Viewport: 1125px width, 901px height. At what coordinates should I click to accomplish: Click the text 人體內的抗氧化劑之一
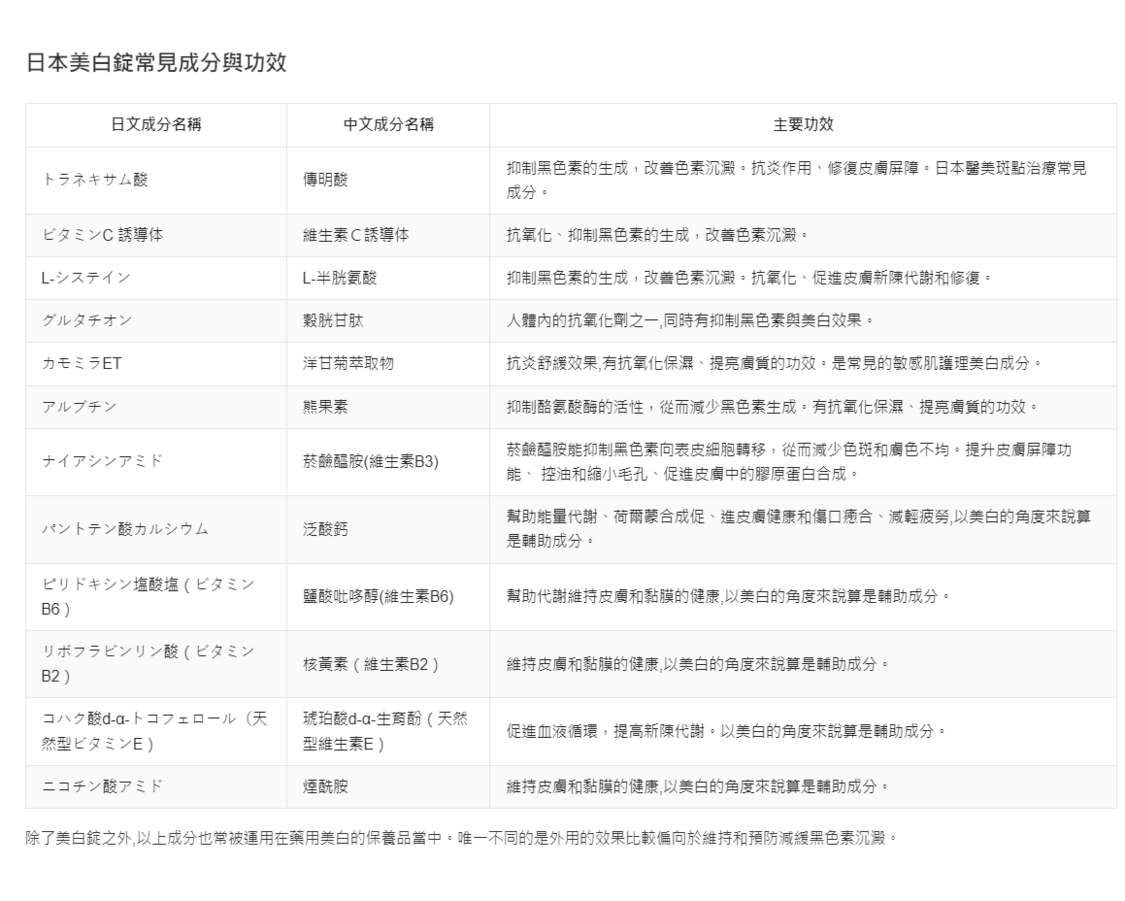point(583,321)
